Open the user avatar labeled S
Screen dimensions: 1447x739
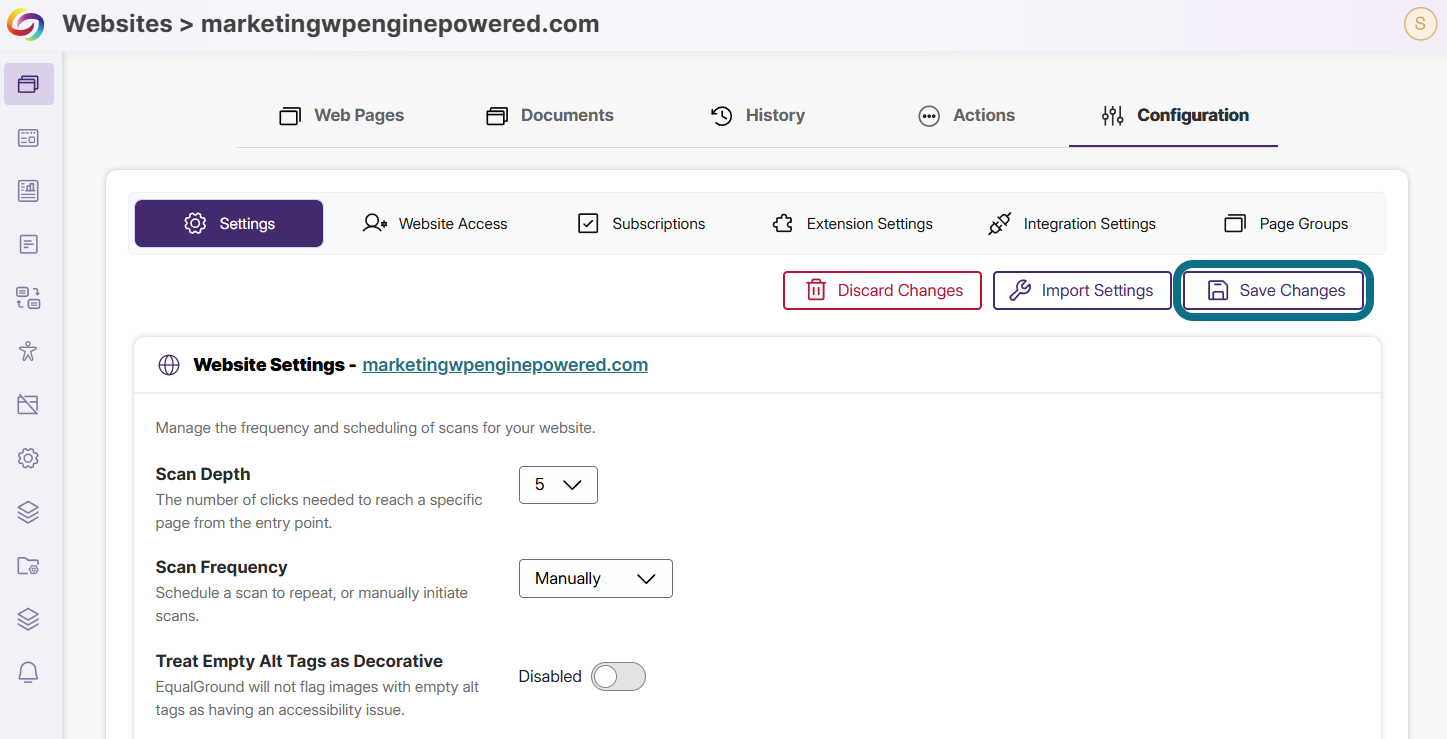point(1420,24)
